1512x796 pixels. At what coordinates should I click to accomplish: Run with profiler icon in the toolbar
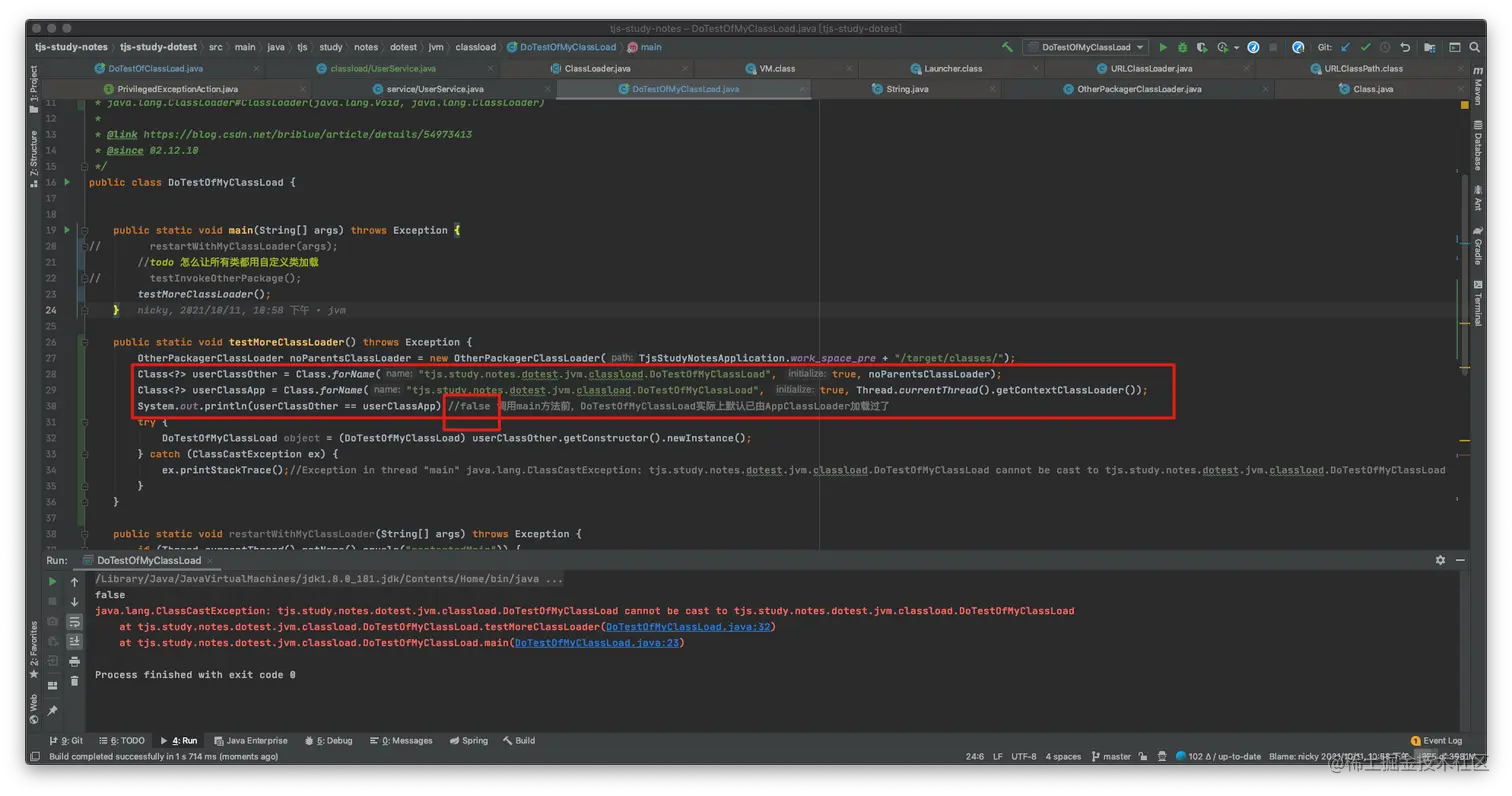tap(1222, 47)
